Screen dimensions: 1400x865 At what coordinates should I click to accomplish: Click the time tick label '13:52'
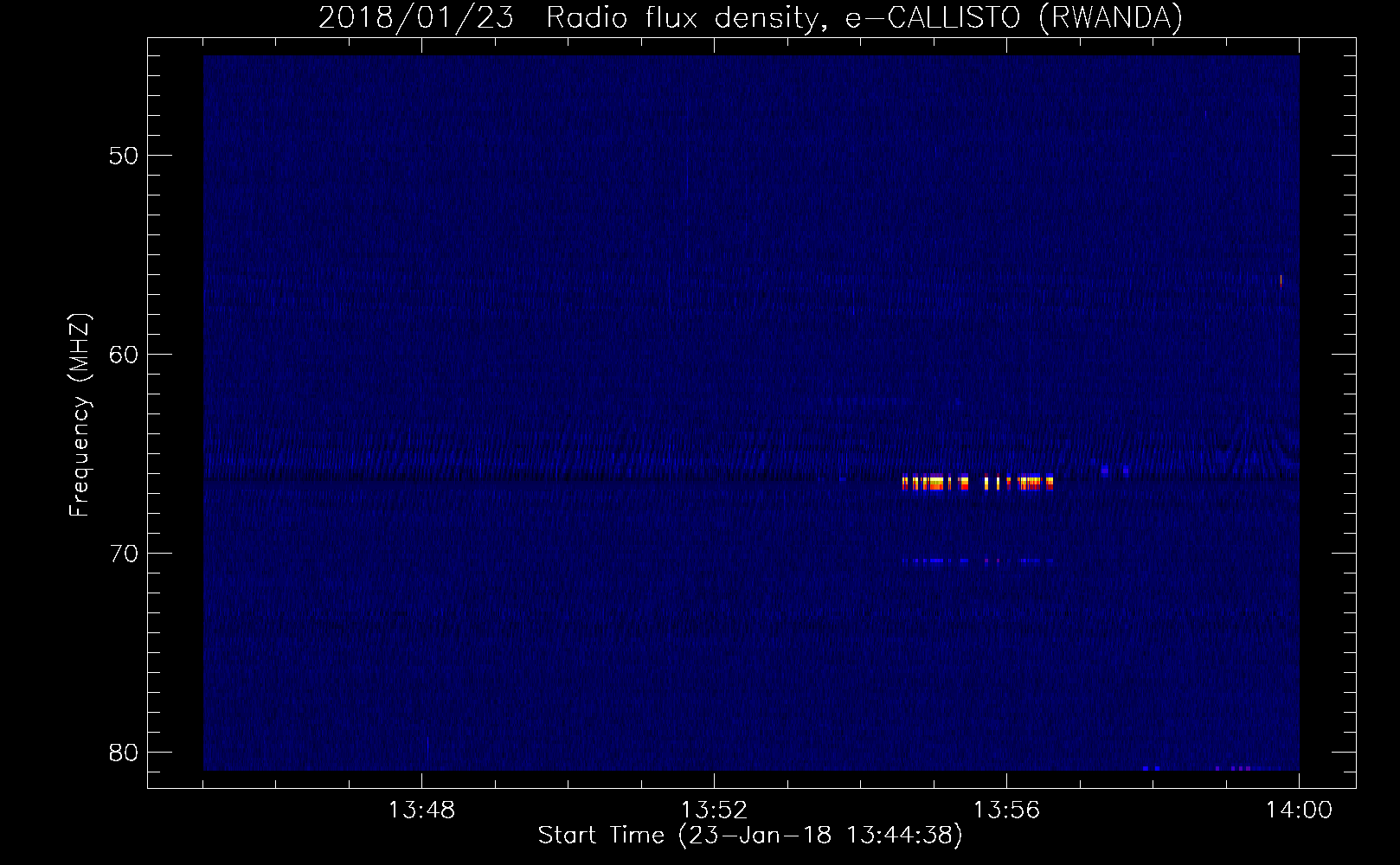[714, 811]
